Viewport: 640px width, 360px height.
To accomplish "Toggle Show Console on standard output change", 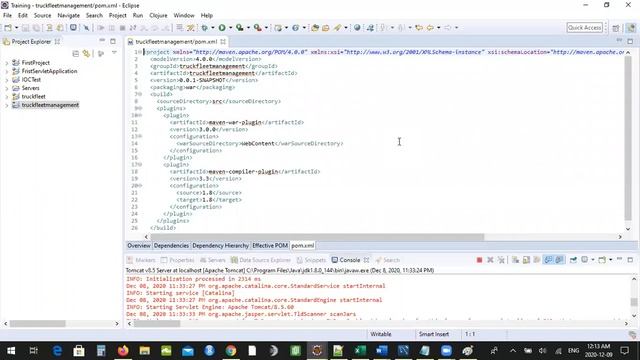I will [x=549, y=260].
